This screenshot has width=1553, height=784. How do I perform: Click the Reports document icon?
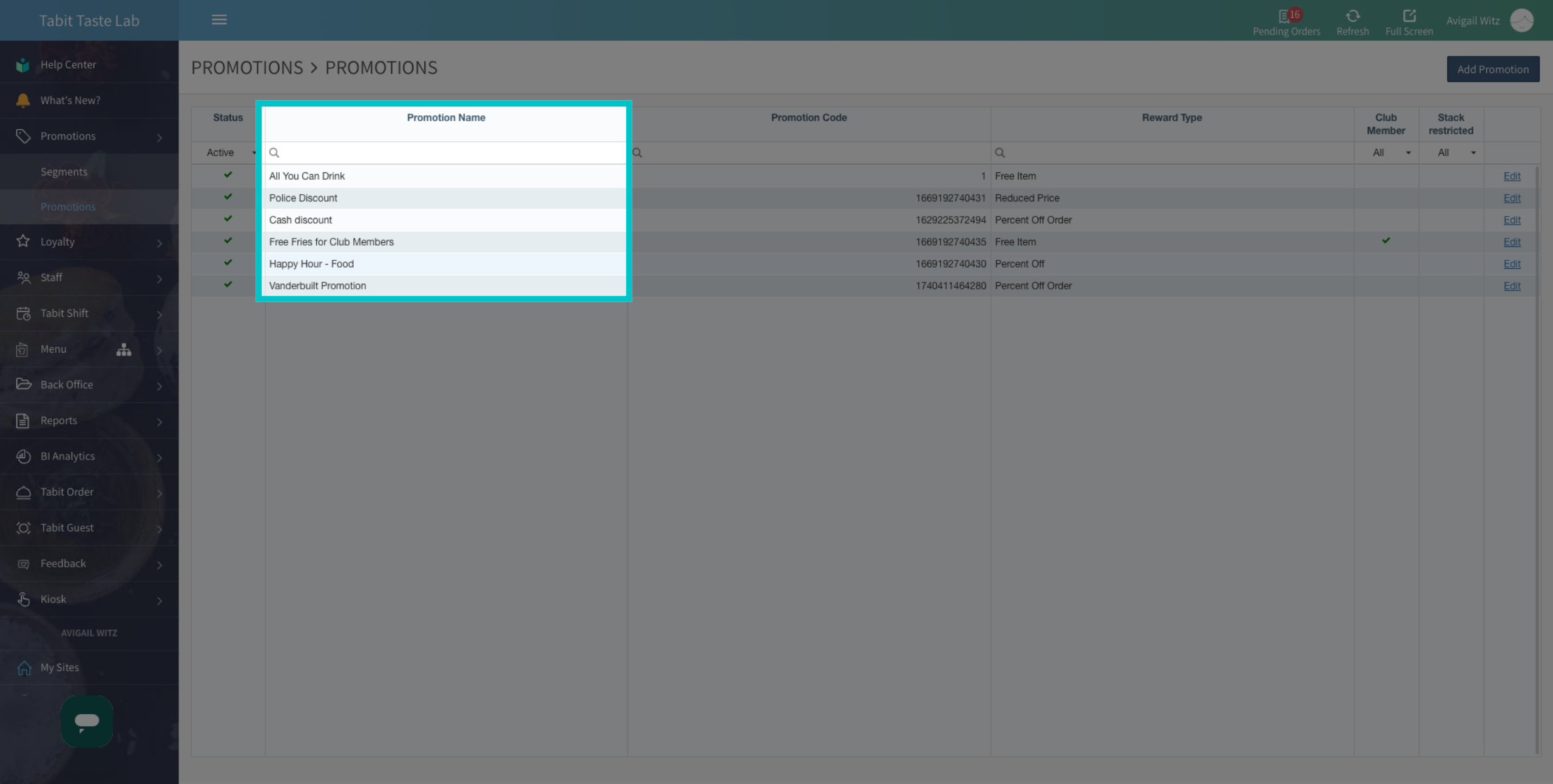tap(23, 421)
